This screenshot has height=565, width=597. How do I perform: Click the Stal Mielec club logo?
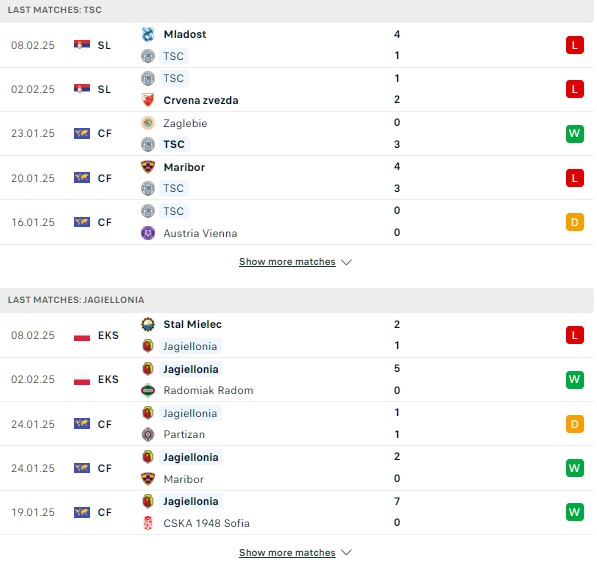pos(148,324)
